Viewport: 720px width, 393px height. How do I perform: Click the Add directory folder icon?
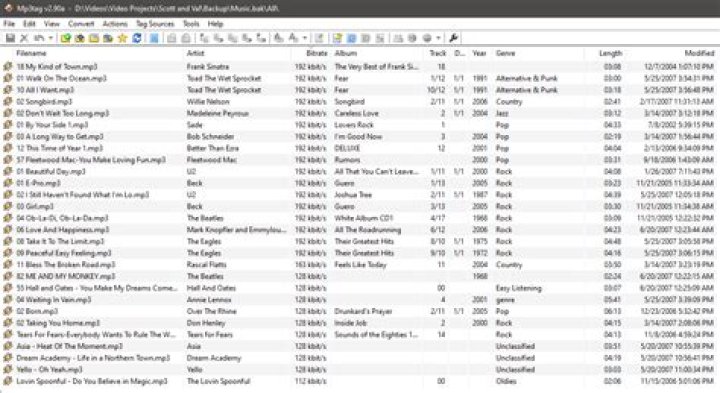coord(79,38)
